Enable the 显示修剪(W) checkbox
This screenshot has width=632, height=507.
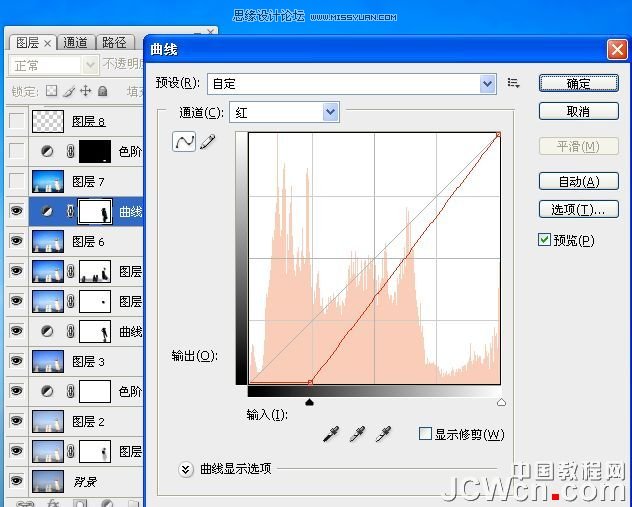425,434
